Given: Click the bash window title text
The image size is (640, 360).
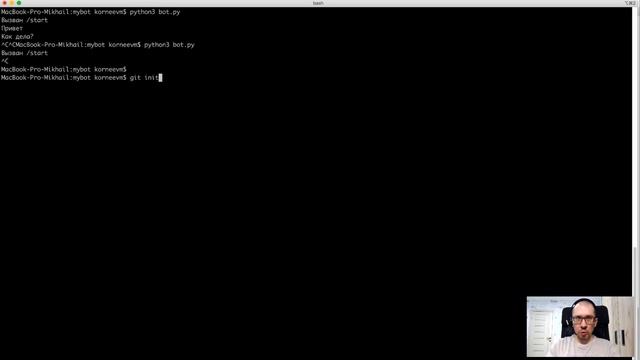Looking at the screenshot, I should [318, 3].
